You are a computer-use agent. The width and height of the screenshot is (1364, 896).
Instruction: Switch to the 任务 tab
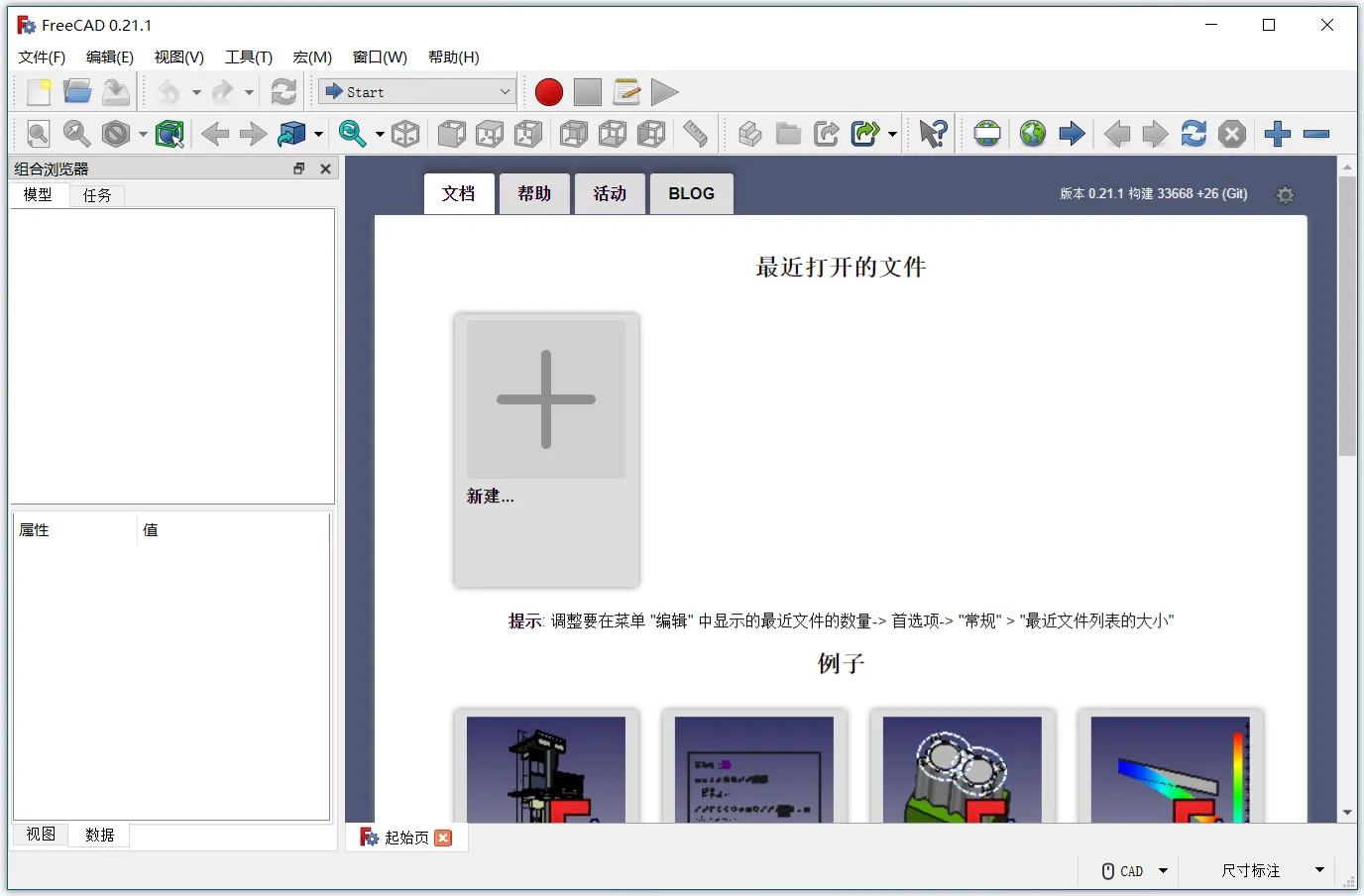click(97, 195)
